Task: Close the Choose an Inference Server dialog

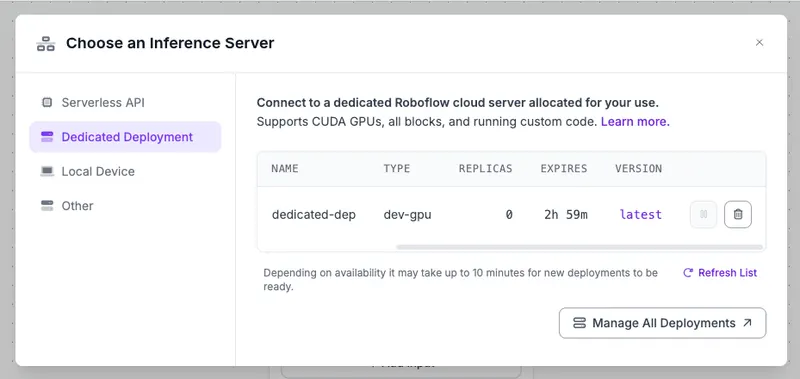Action: (x=759, y=42)
